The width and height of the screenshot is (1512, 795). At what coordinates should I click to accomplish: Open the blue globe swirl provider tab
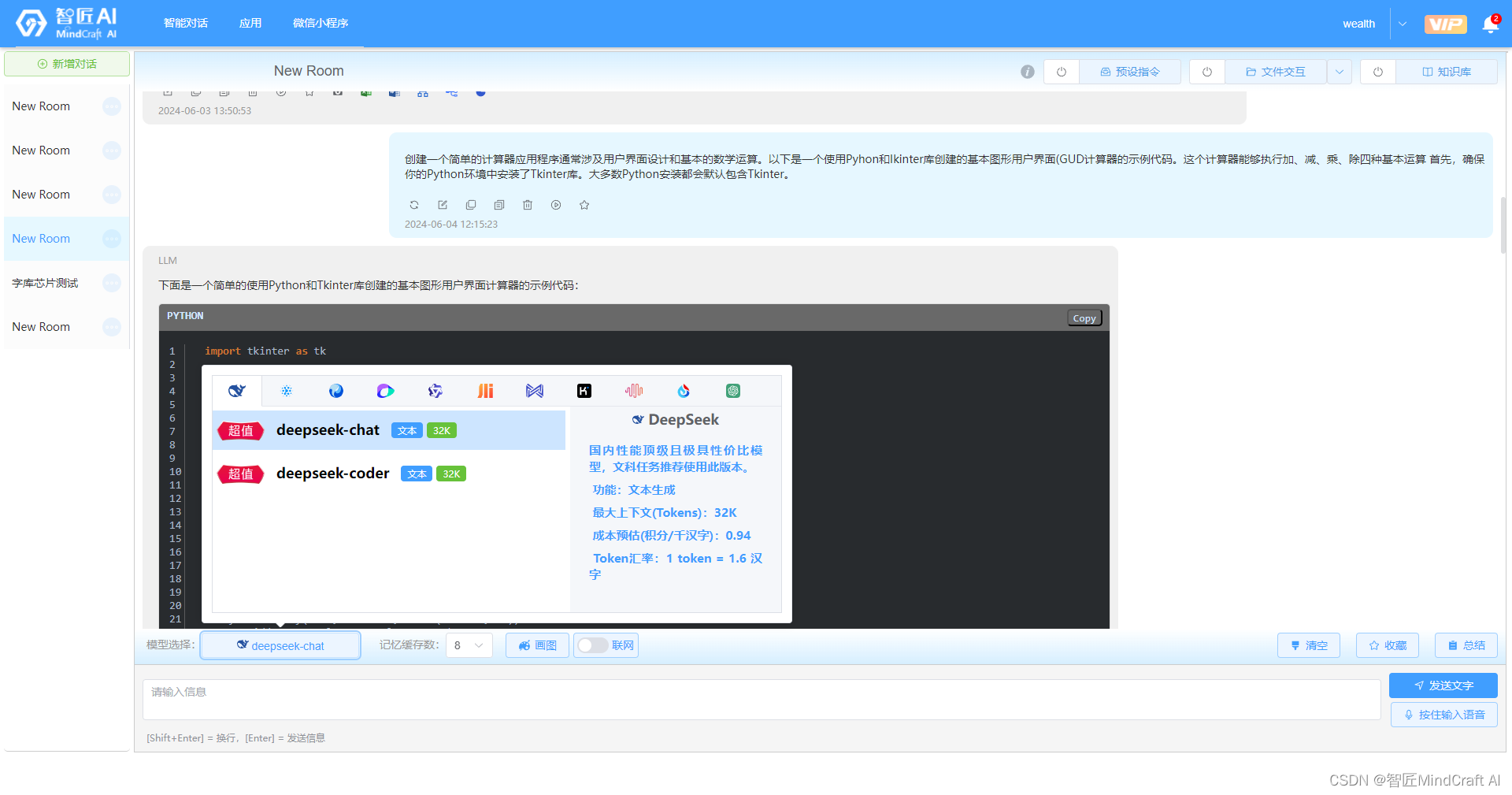click(336, 391)
